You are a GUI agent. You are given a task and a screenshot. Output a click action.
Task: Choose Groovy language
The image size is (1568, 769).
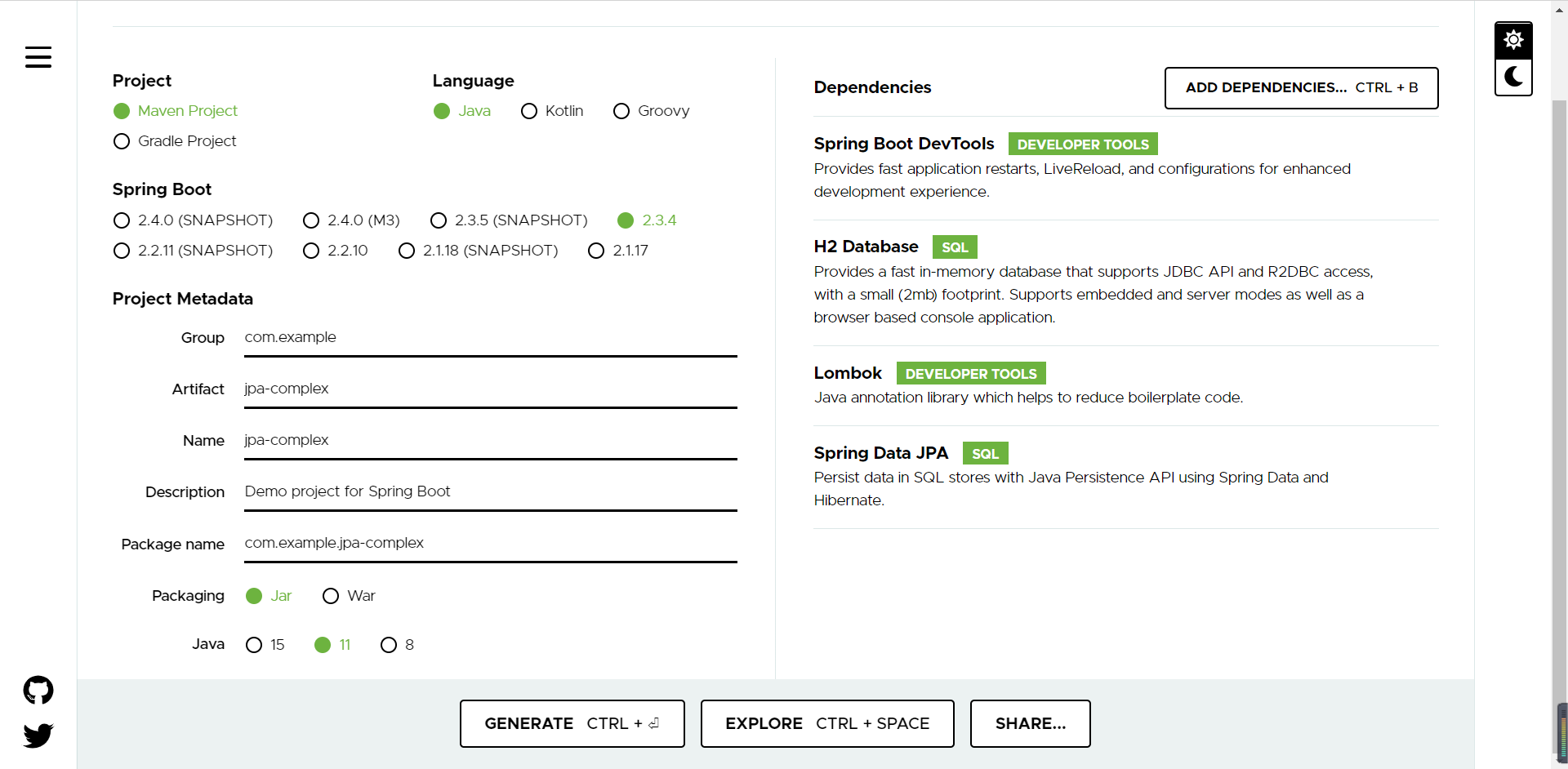point(651,111)
